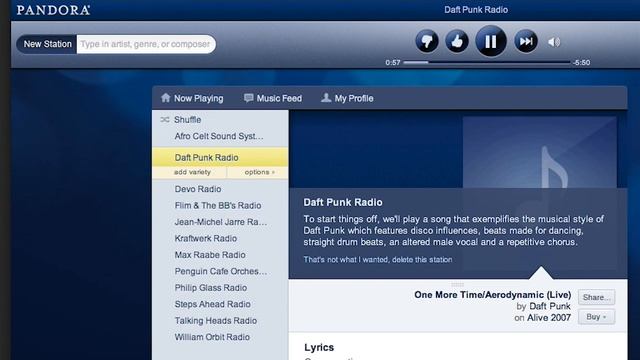640x360 pixels.
Task: Click the remaining time -5:50
Action: click(x=582, y=62)
